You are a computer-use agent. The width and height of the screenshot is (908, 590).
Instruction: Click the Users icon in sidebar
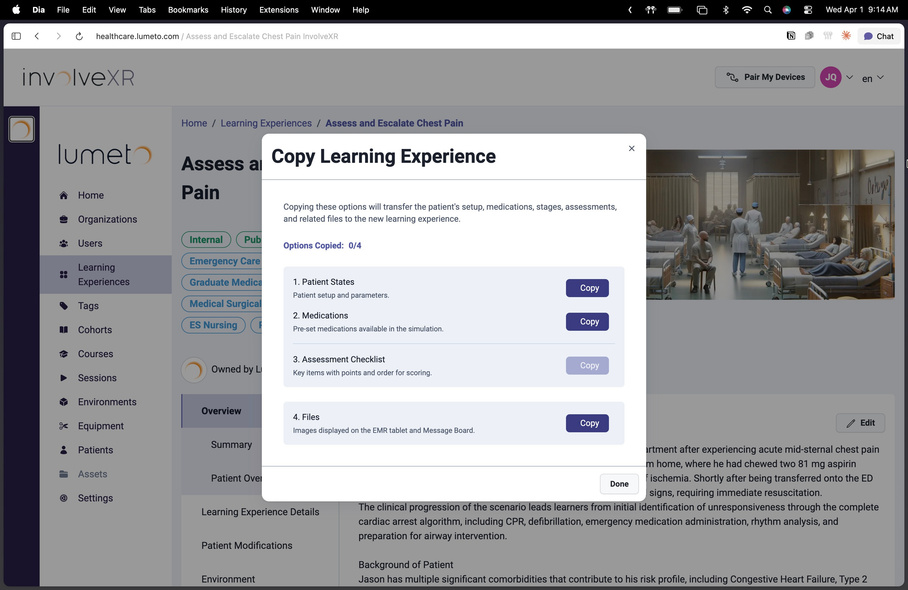[64, 243]
